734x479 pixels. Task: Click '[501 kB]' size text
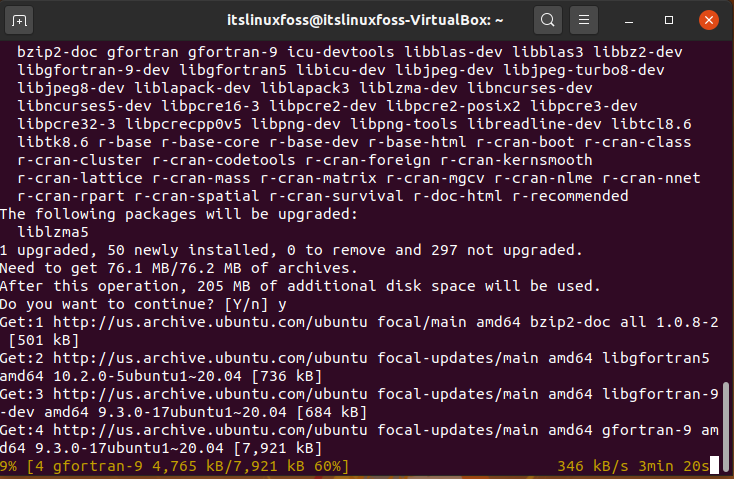click(44, 340)
